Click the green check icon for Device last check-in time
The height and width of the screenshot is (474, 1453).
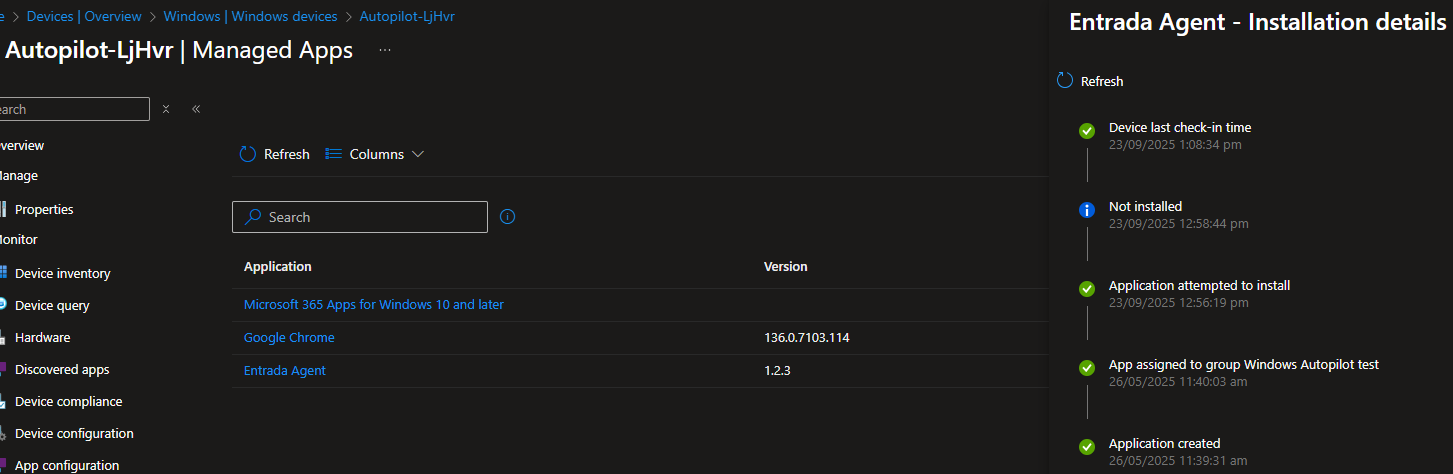point(1087,131)
